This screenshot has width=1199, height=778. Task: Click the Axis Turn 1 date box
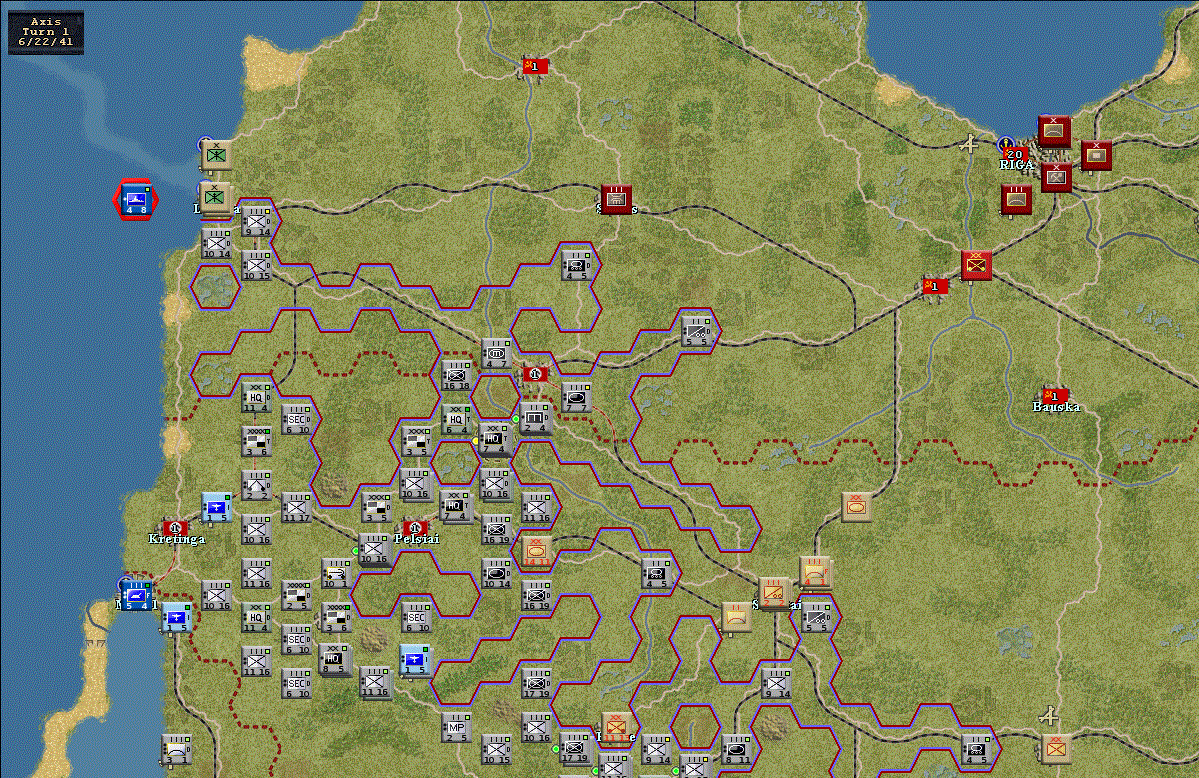click(x=45, y=32)
